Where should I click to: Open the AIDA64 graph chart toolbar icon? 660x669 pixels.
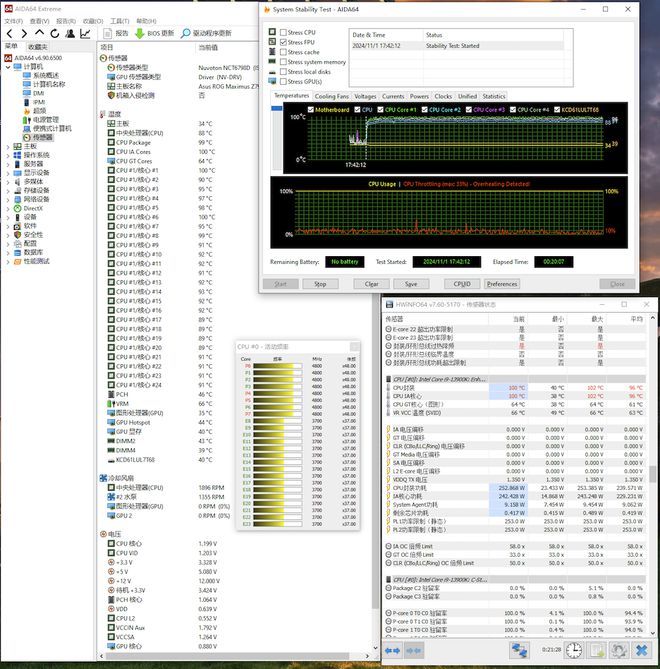[85, 33]
